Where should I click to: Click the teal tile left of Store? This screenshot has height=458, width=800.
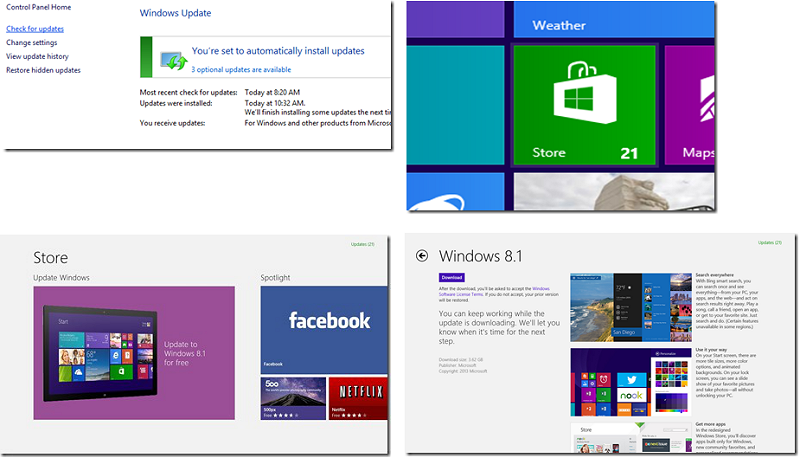[x=455, y=105]
